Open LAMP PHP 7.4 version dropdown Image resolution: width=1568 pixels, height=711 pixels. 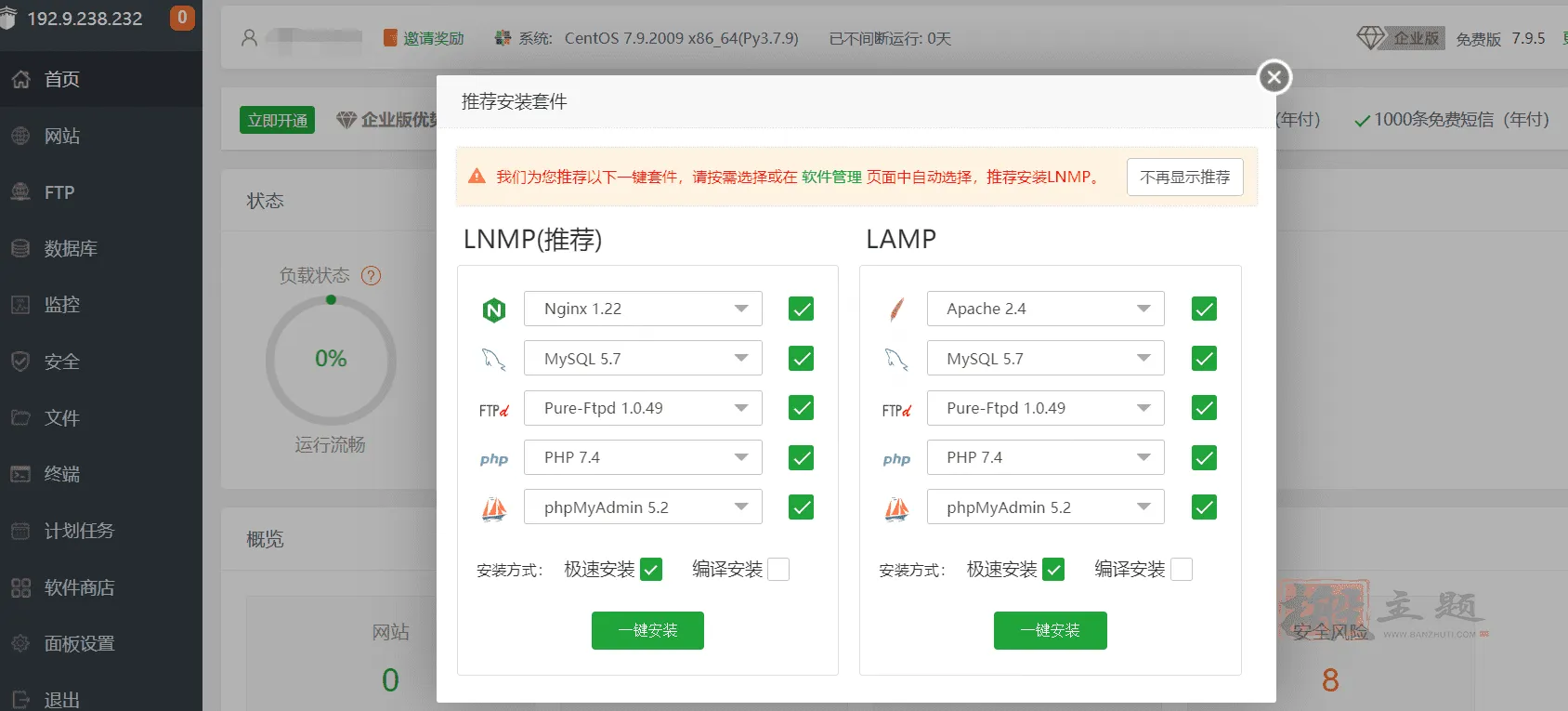1045,457
